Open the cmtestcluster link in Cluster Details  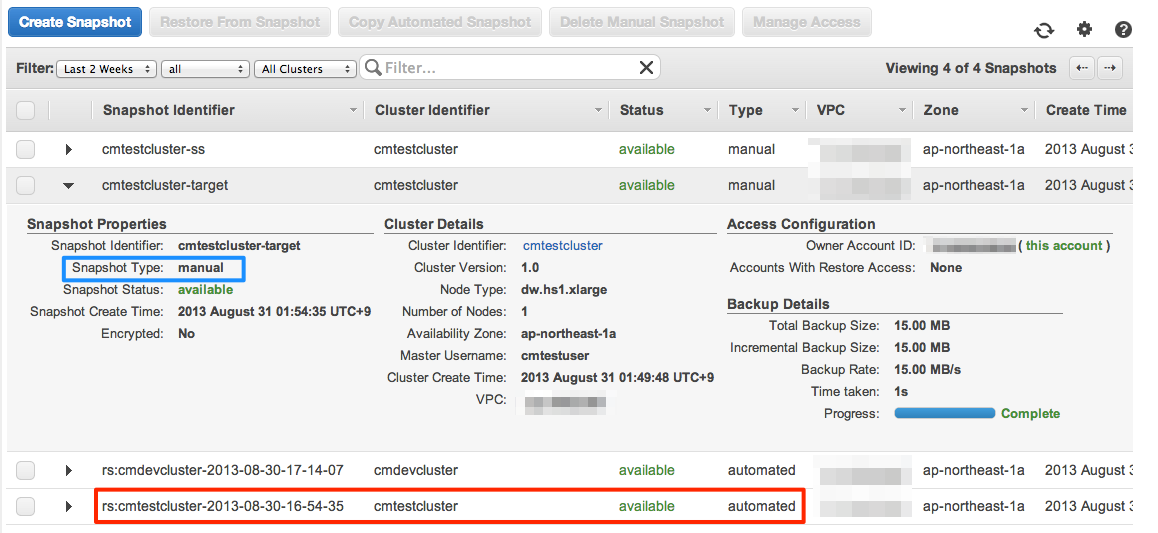pos(563,245)
